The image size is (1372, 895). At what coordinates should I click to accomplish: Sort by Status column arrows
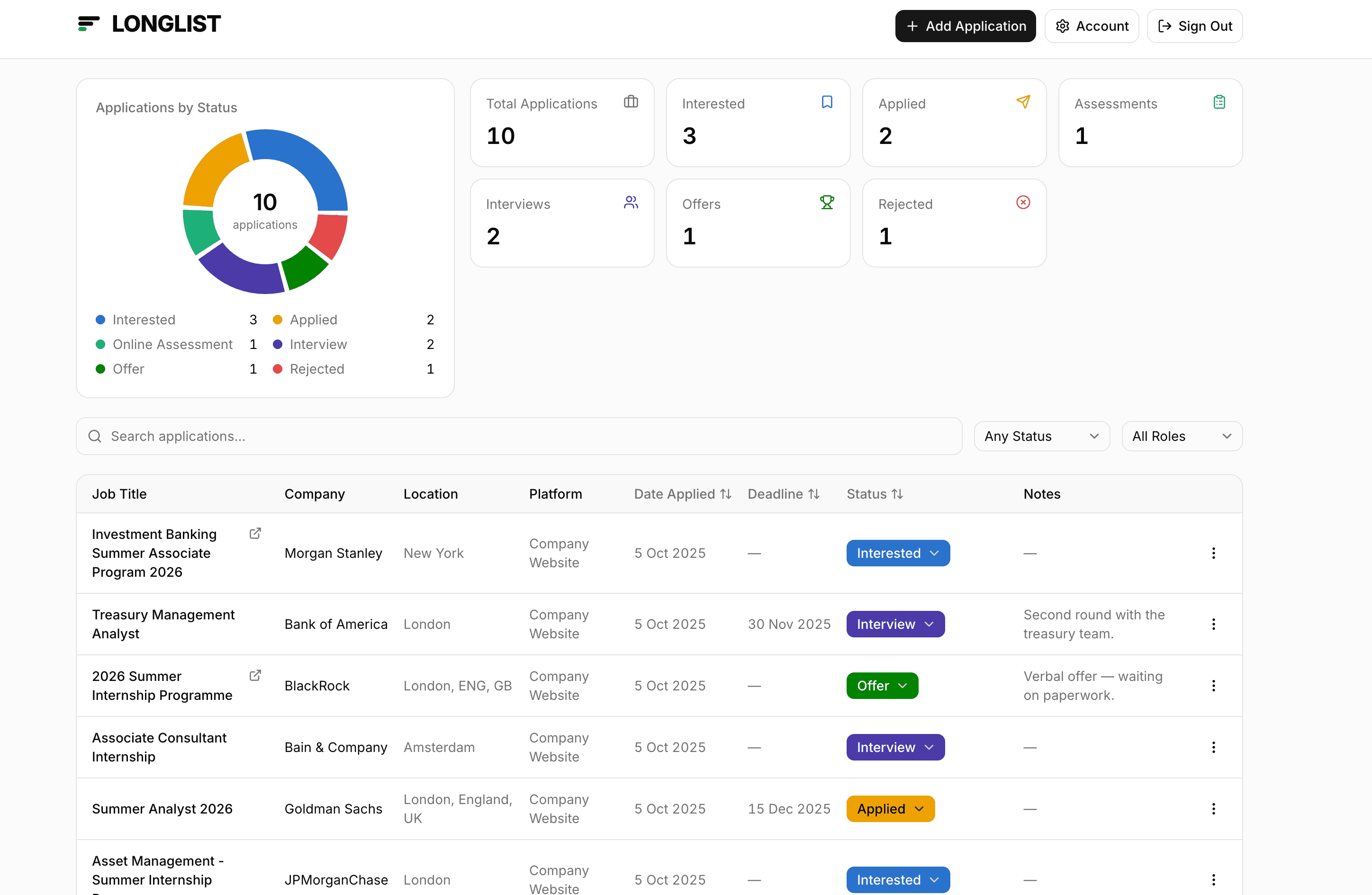(897, 494)
